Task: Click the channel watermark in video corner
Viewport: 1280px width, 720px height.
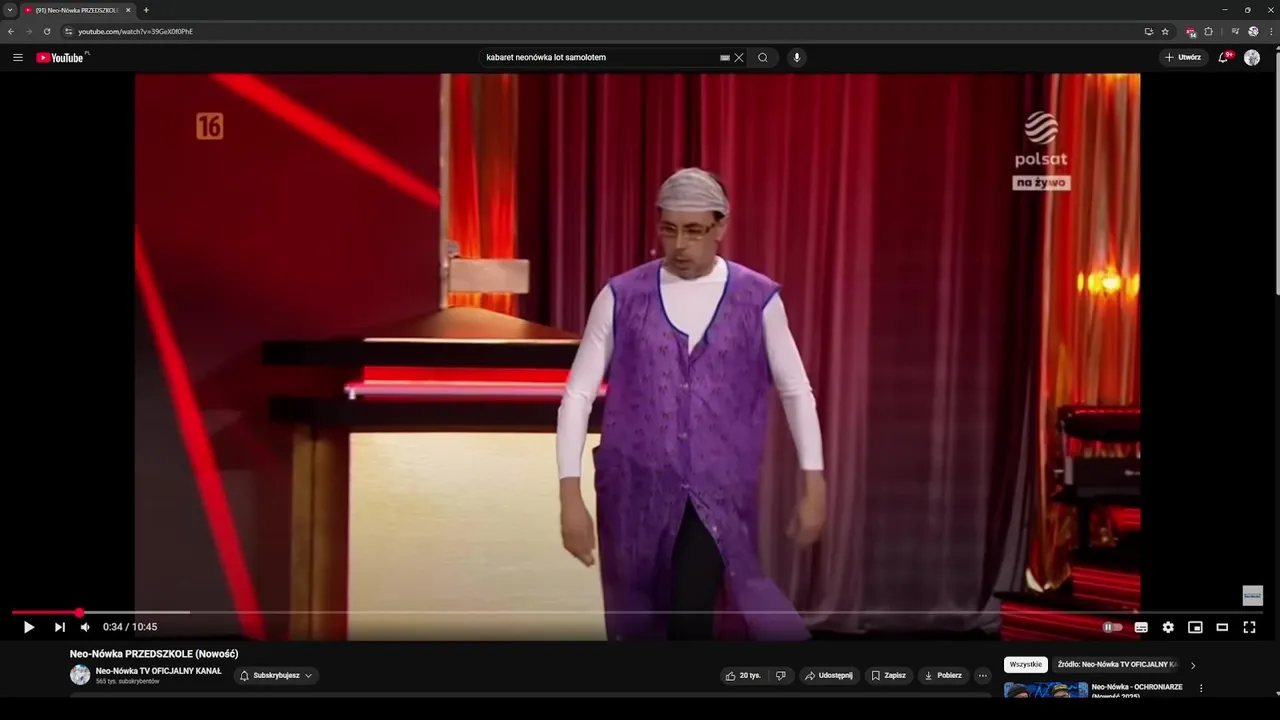Action: pos(1252,595)
